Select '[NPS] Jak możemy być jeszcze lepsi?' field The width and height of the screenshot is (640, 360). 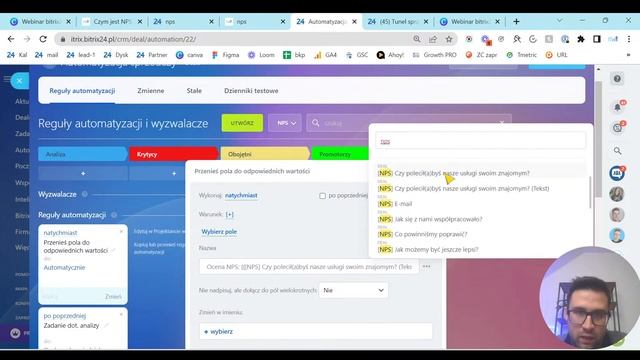(428, 249)
